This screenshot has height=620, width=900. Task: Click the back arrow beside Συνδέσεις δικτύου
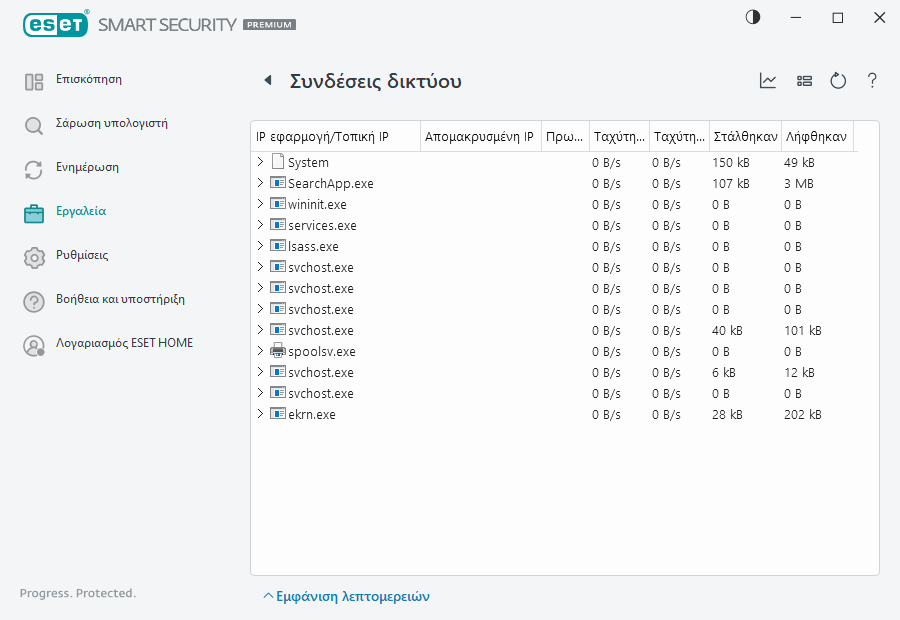(267, 81)
